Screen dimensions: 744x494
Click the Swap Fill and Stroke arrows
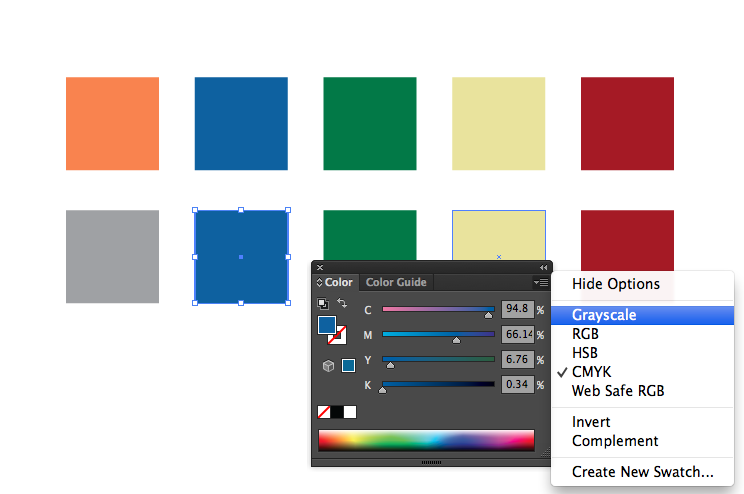point(342,303)
